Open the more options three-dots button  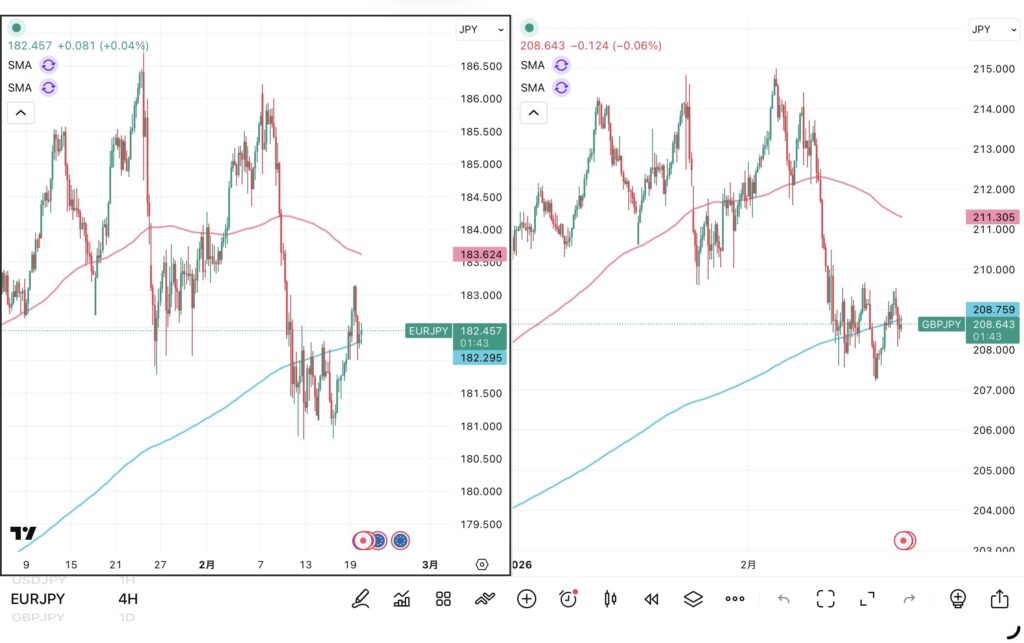(735, 599)
